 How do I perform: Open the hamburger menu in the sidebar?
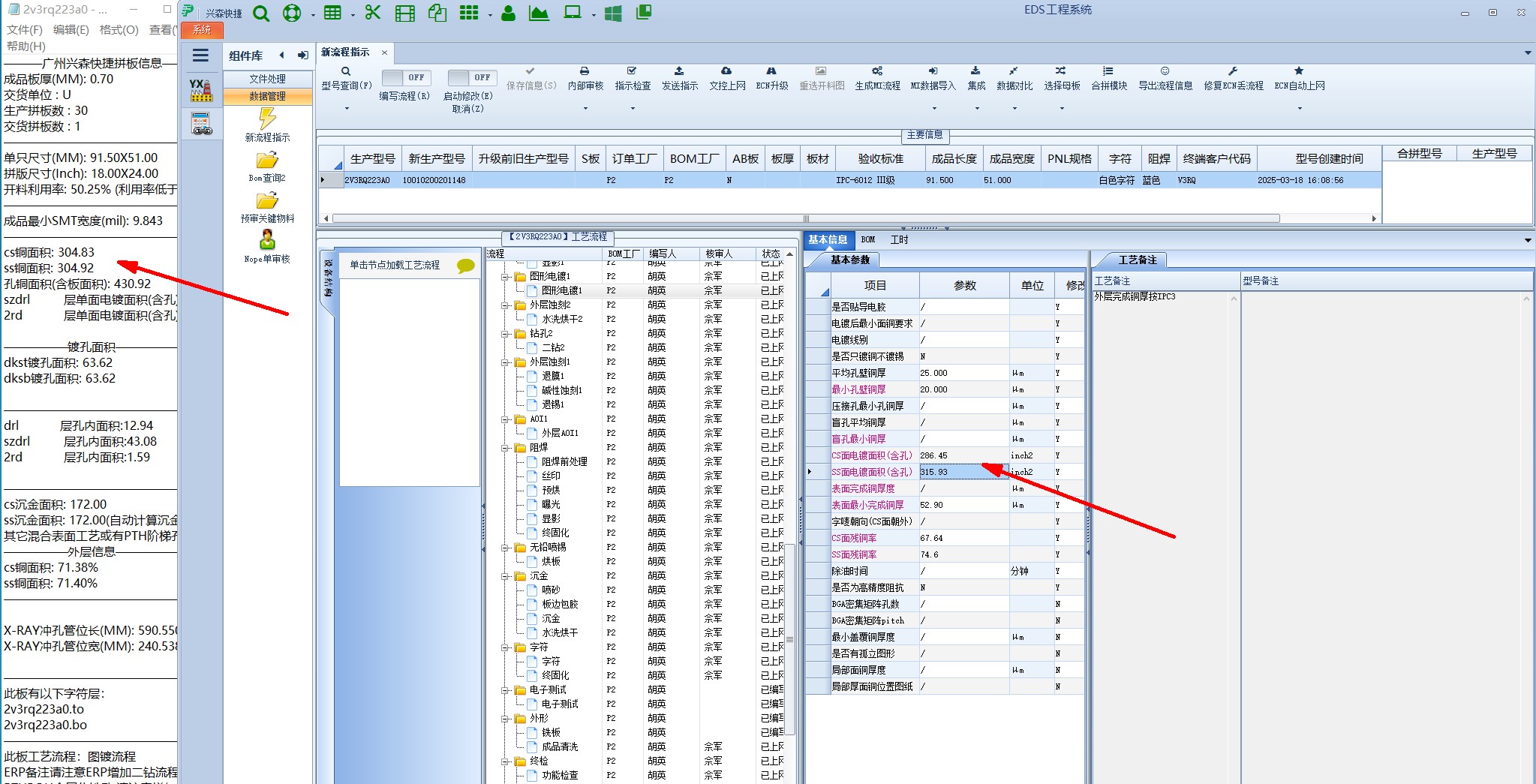pos(200,56)
